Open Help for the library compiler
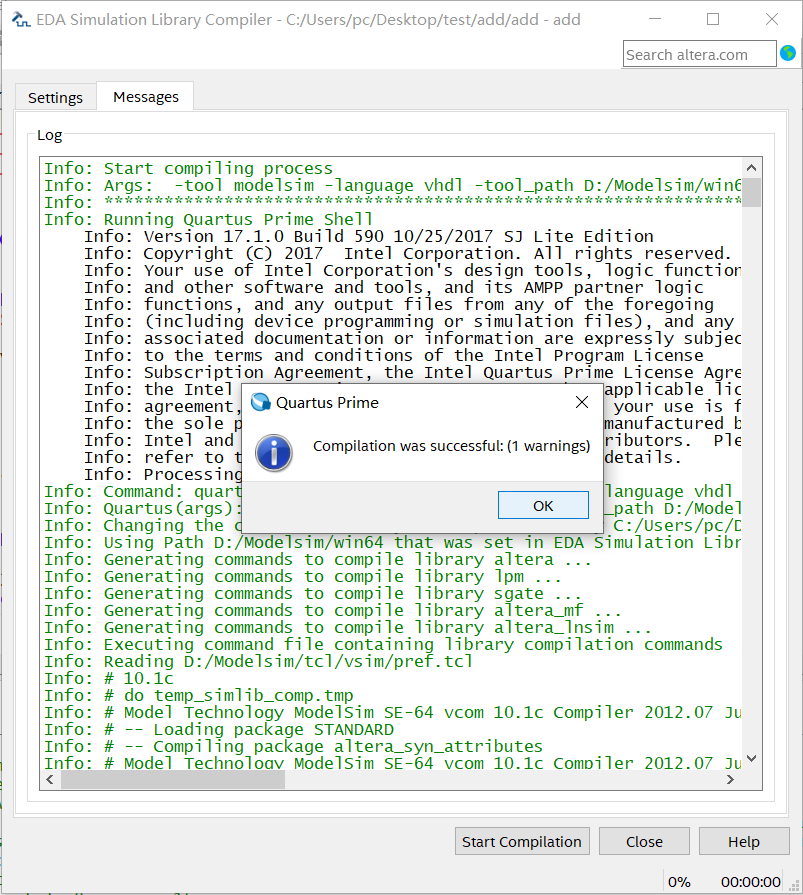Image resolution: width=803 pixels, height=895 pixels. 744,841
